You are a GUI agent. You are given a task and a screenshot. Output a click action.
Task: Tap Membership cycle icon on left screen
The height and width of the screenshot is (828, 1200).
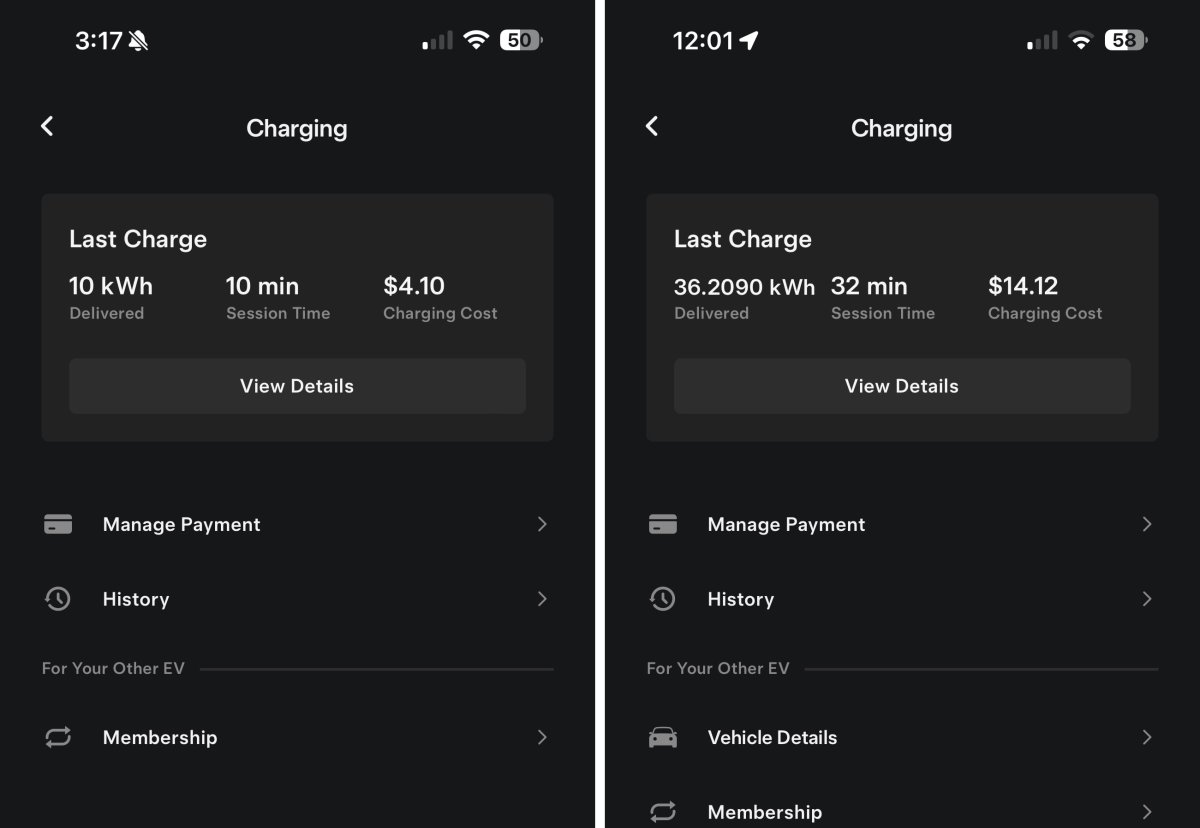pyautogui.click(x=58, y=737)
